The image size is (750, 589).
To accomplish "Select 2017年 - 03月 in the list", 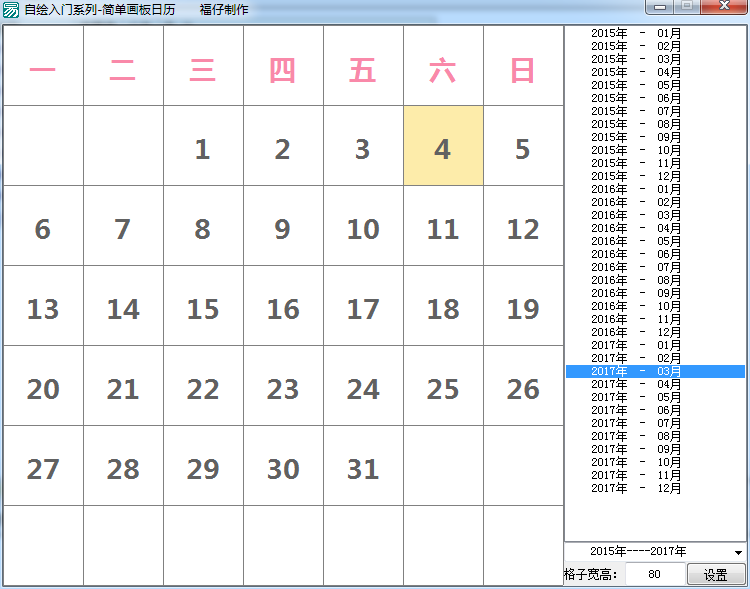I will coord(636,371).
